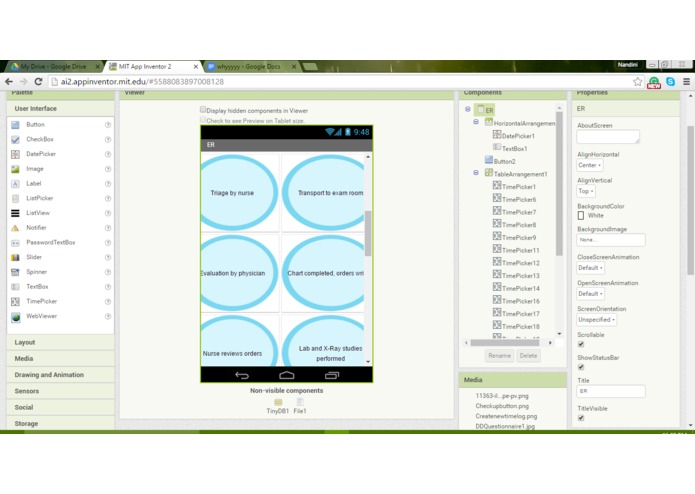The width and height of the screenshot is (695, 494).
Task: Click the Components panel horizontal scrollbar
Action: click(x=504, y=343)
